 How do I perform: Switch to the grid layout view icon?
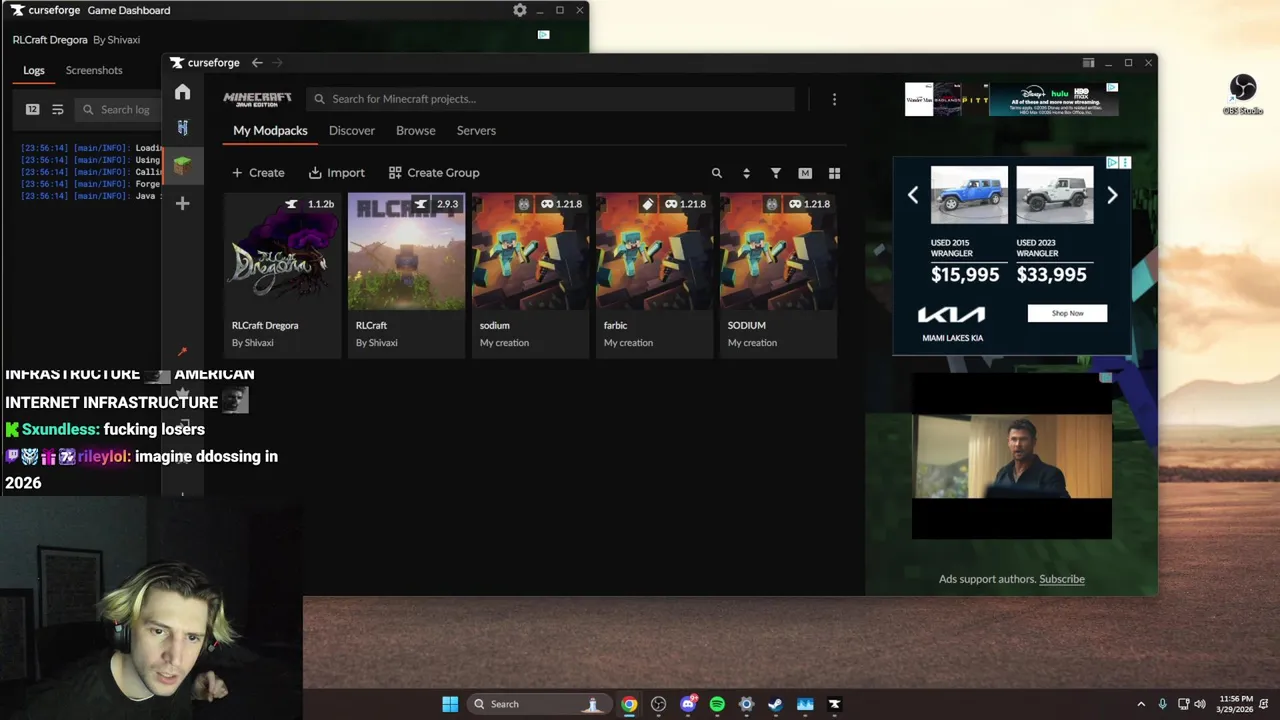click(834, 173)
